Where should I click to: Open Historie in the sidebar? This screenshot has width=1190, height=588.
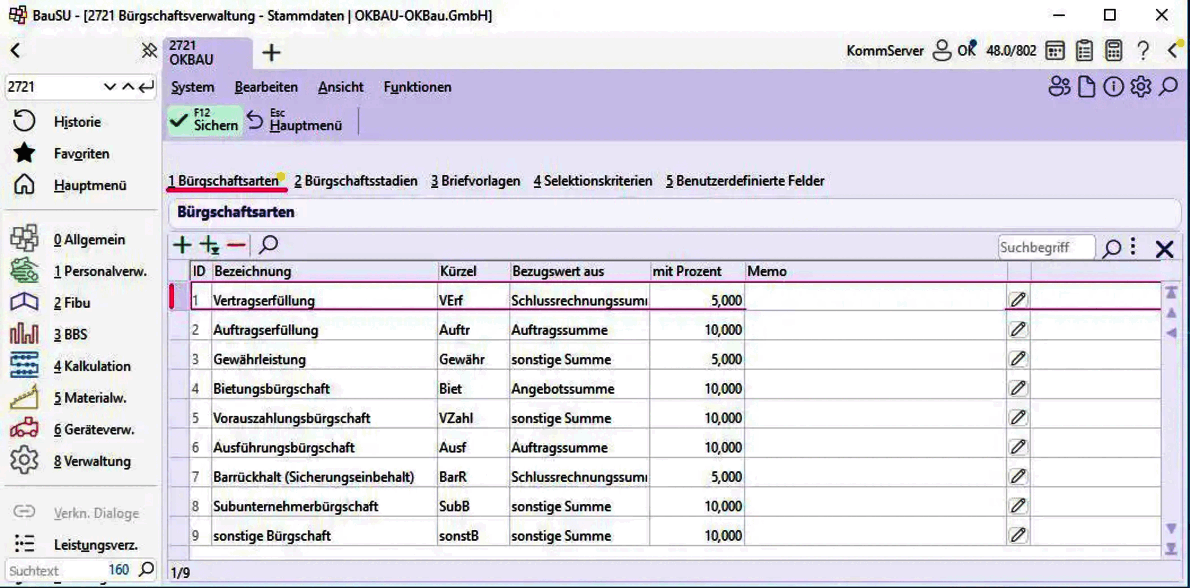coord(77,121)
